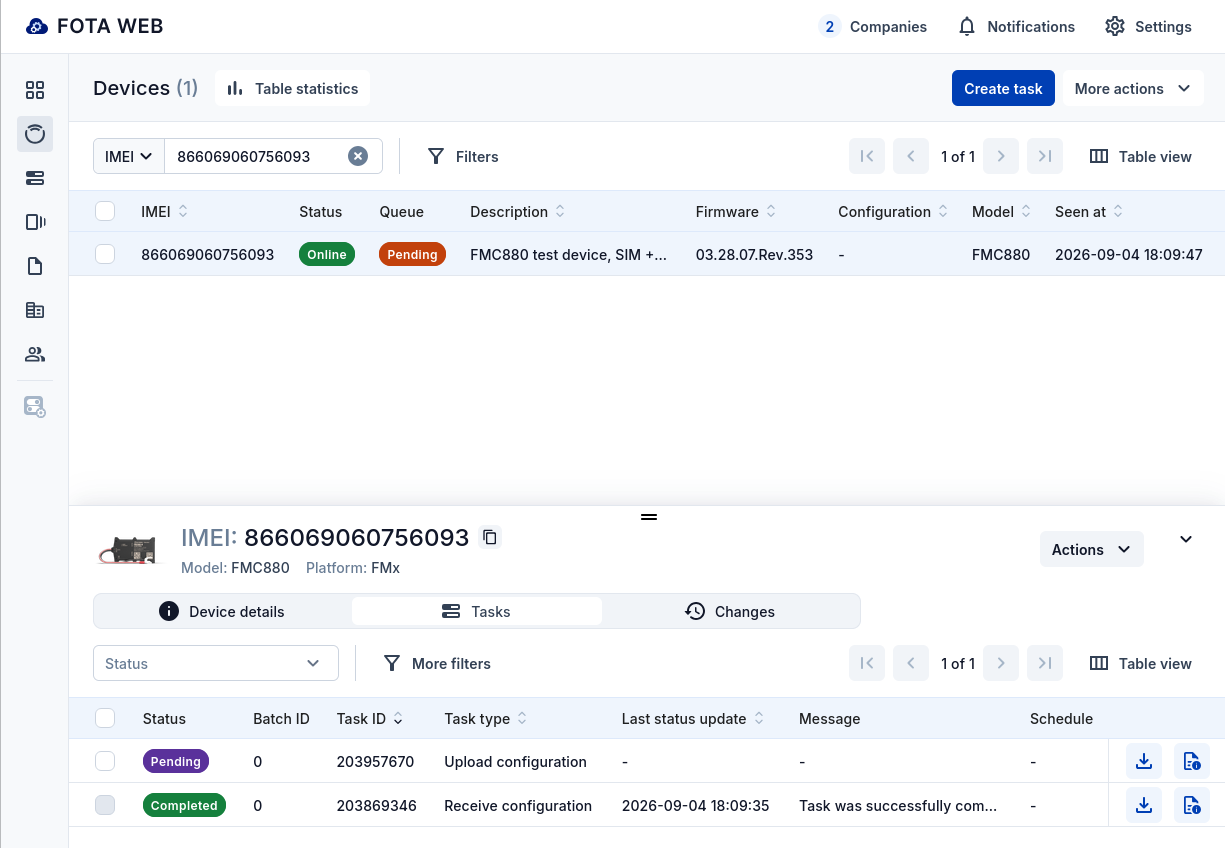Open Table statistics
Image resolution: width=1225 pixels, height=848 pixels.
[292, 88]
